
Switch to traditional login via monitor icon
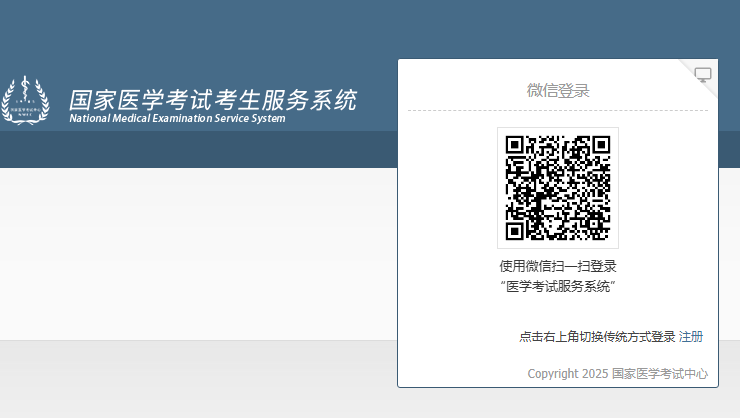[703, 75]
